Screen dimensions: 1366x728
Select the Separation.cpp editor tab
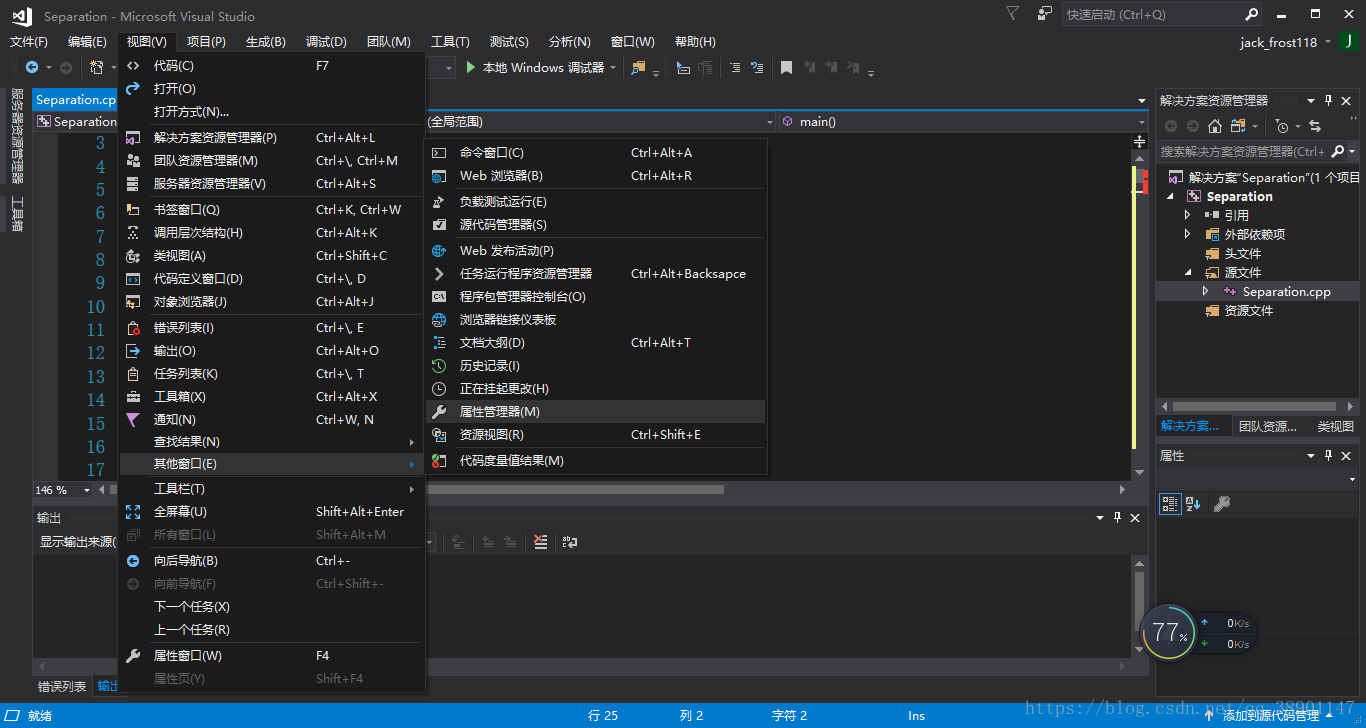[76, 100]
